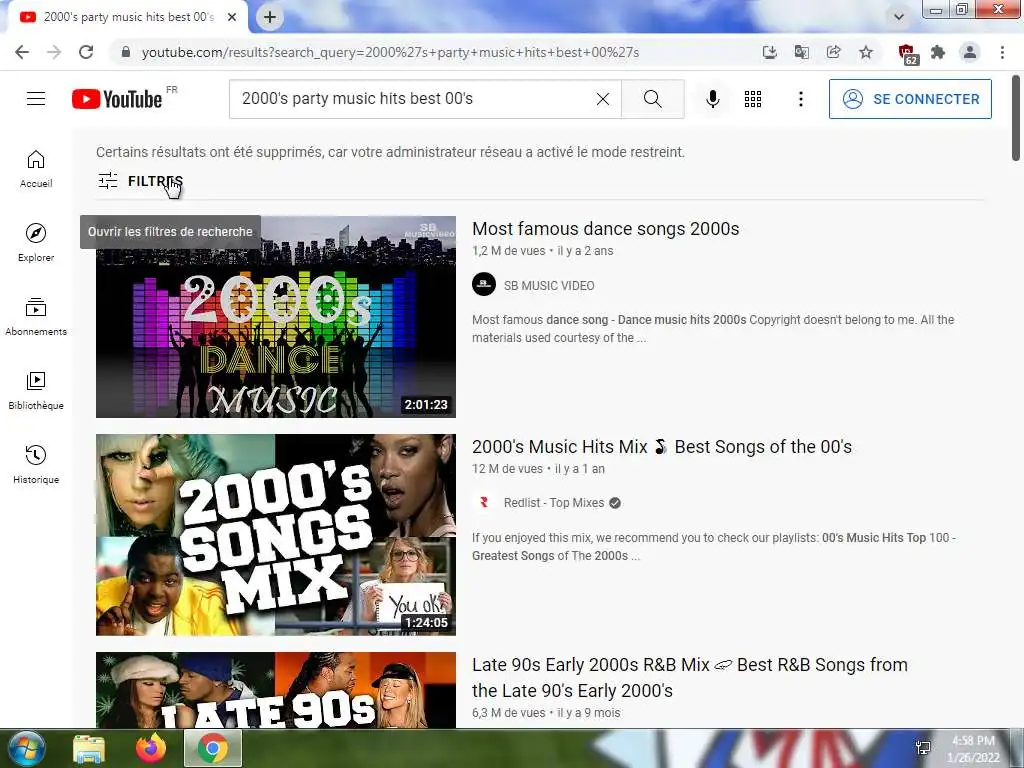Open Bibliothèque in the sidebar
Image resolution: width=1024 pixels, height=768 pixels.
point(36,391)
